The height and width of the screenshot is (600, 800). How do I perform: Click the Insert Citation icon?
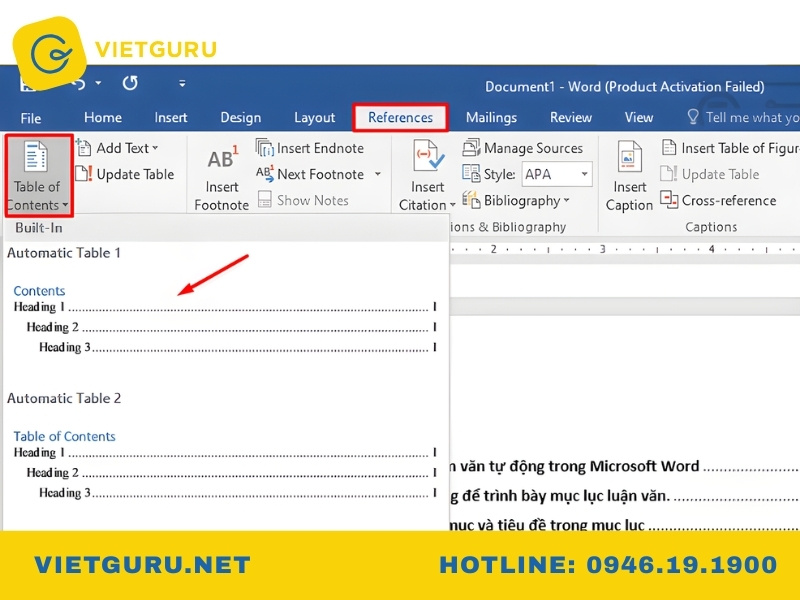tap(428, 156)
